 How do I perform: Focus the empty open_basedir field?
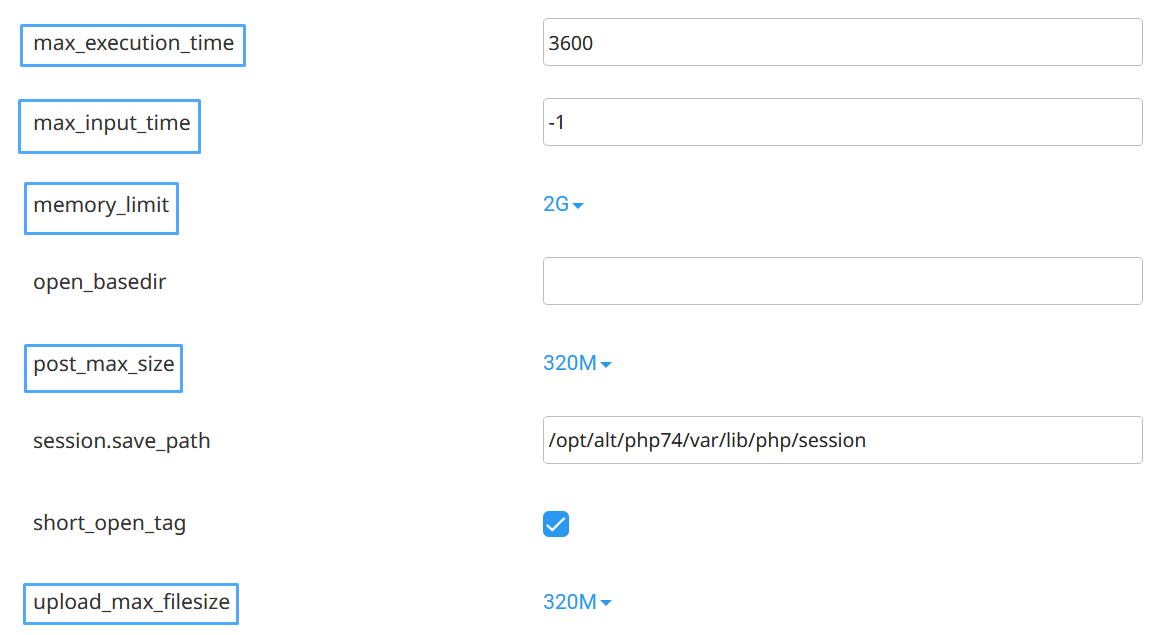point(842,281)
